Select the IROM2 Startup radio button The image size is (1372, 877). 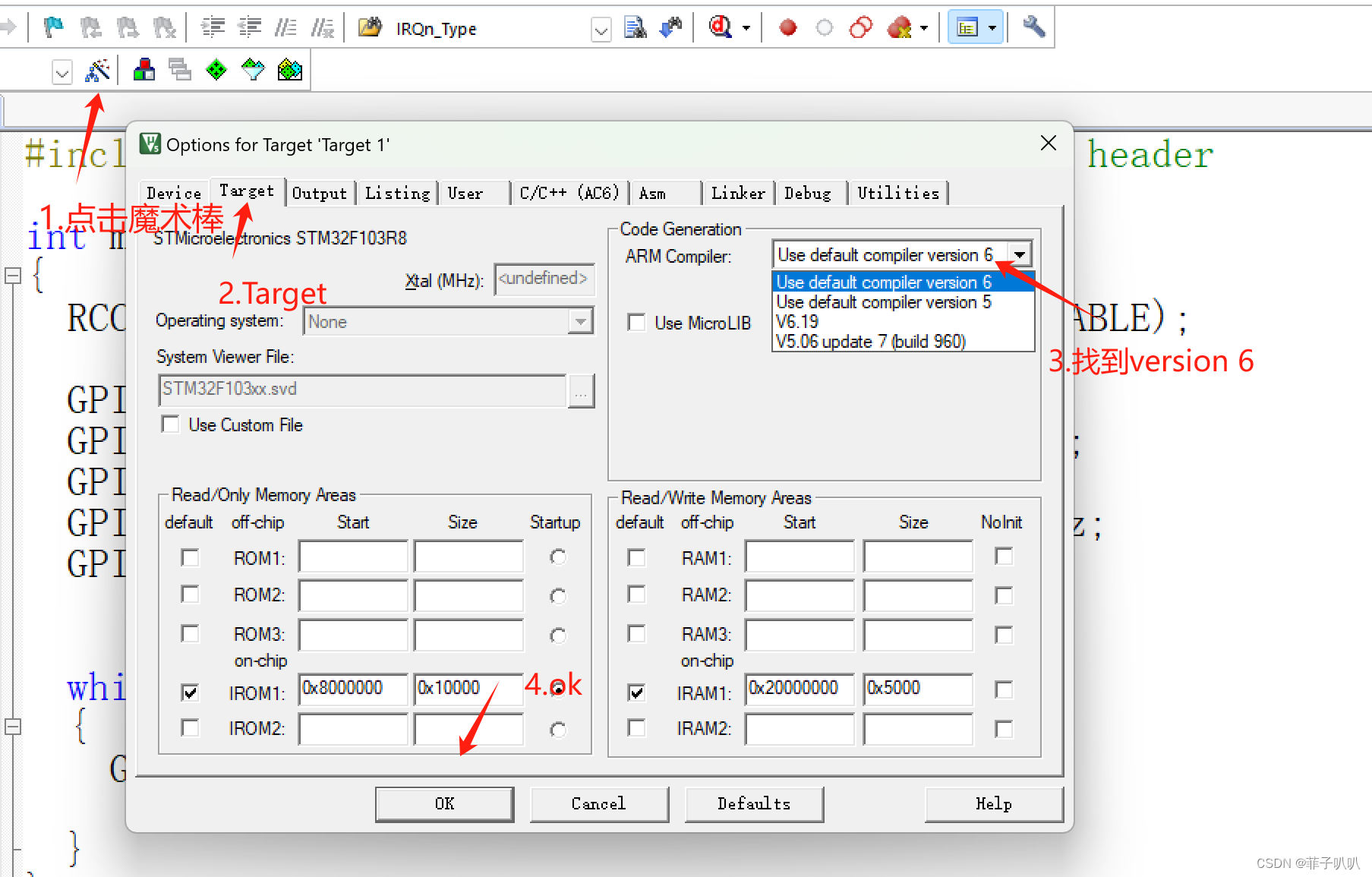[558, 730]
